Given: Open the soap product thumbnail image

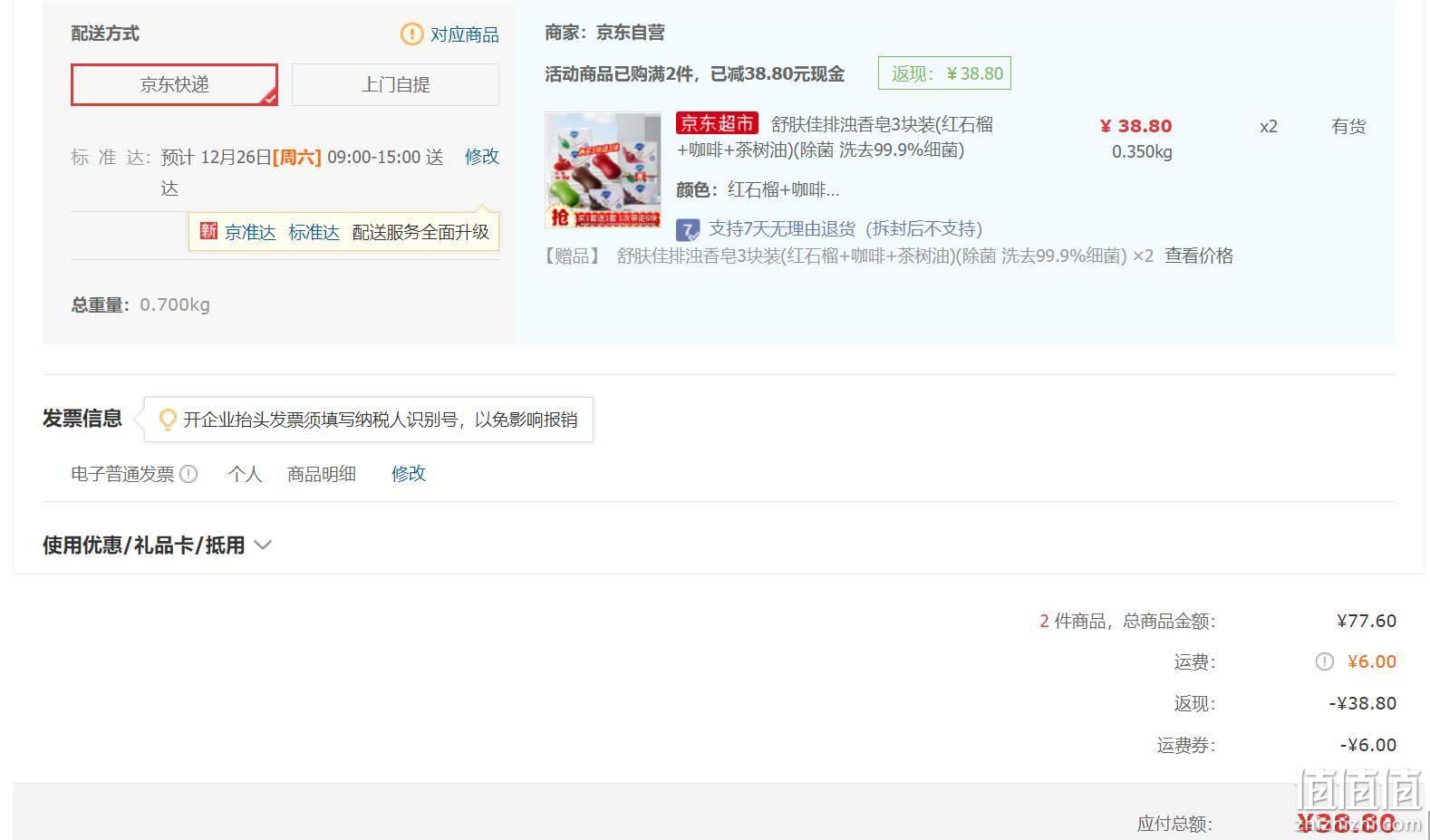Looking at the screenshot, I should 603,169.
